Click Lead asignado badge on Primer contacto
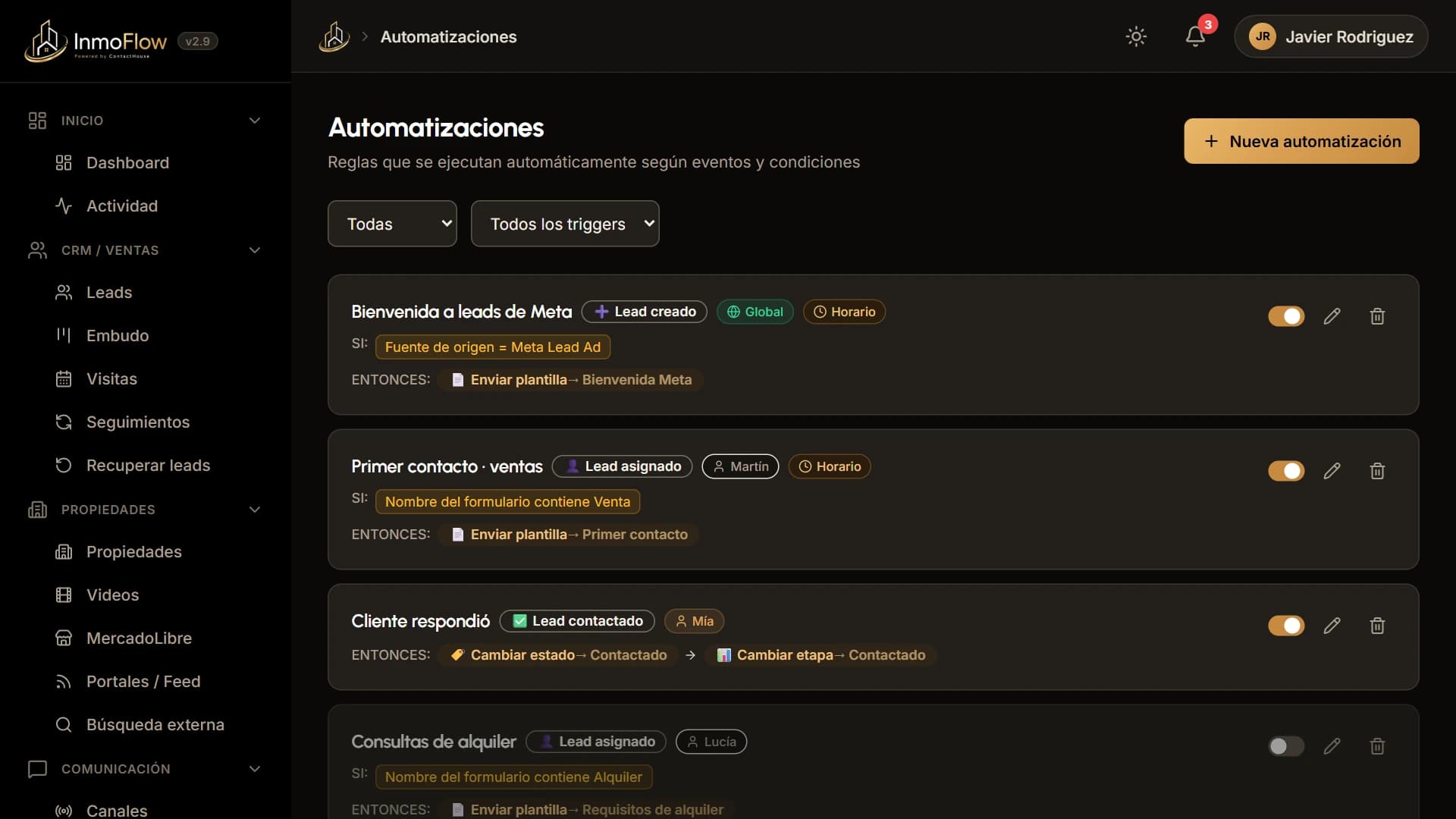 (x=623, y=466)
